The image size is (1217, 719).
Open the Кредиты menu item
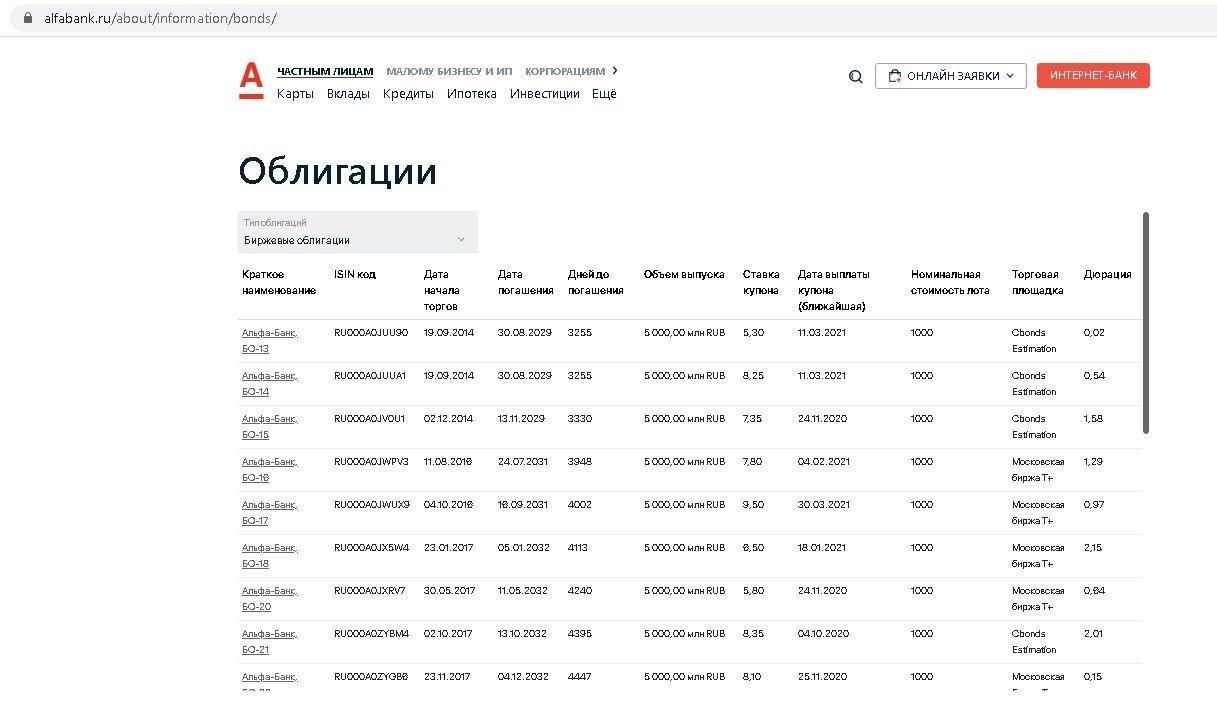pyautogui.click(x=408, y=94)
